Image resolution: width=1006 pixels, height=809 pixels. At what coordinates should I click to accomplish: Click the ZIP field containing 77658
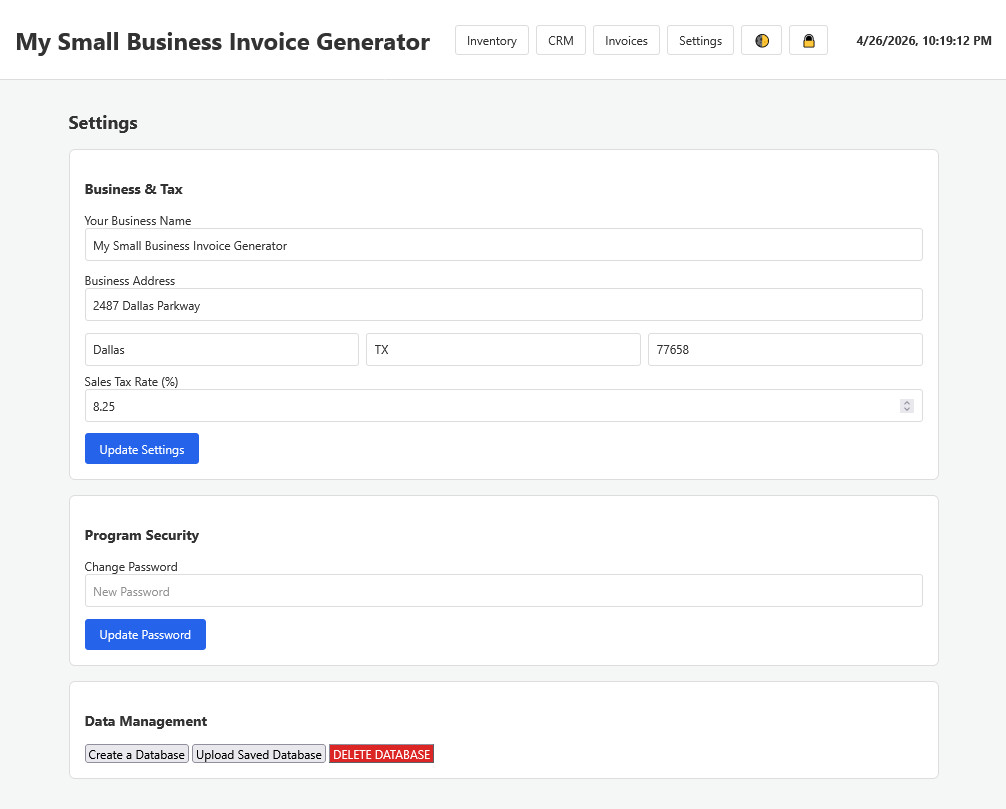[x=785, y=350]
